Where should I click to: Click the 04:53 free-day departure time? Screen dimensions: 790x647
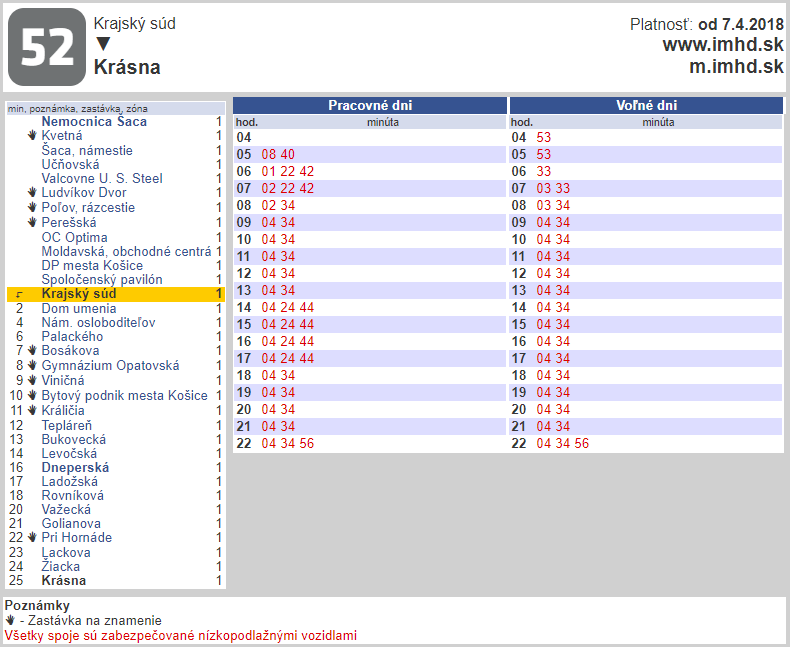544,137
